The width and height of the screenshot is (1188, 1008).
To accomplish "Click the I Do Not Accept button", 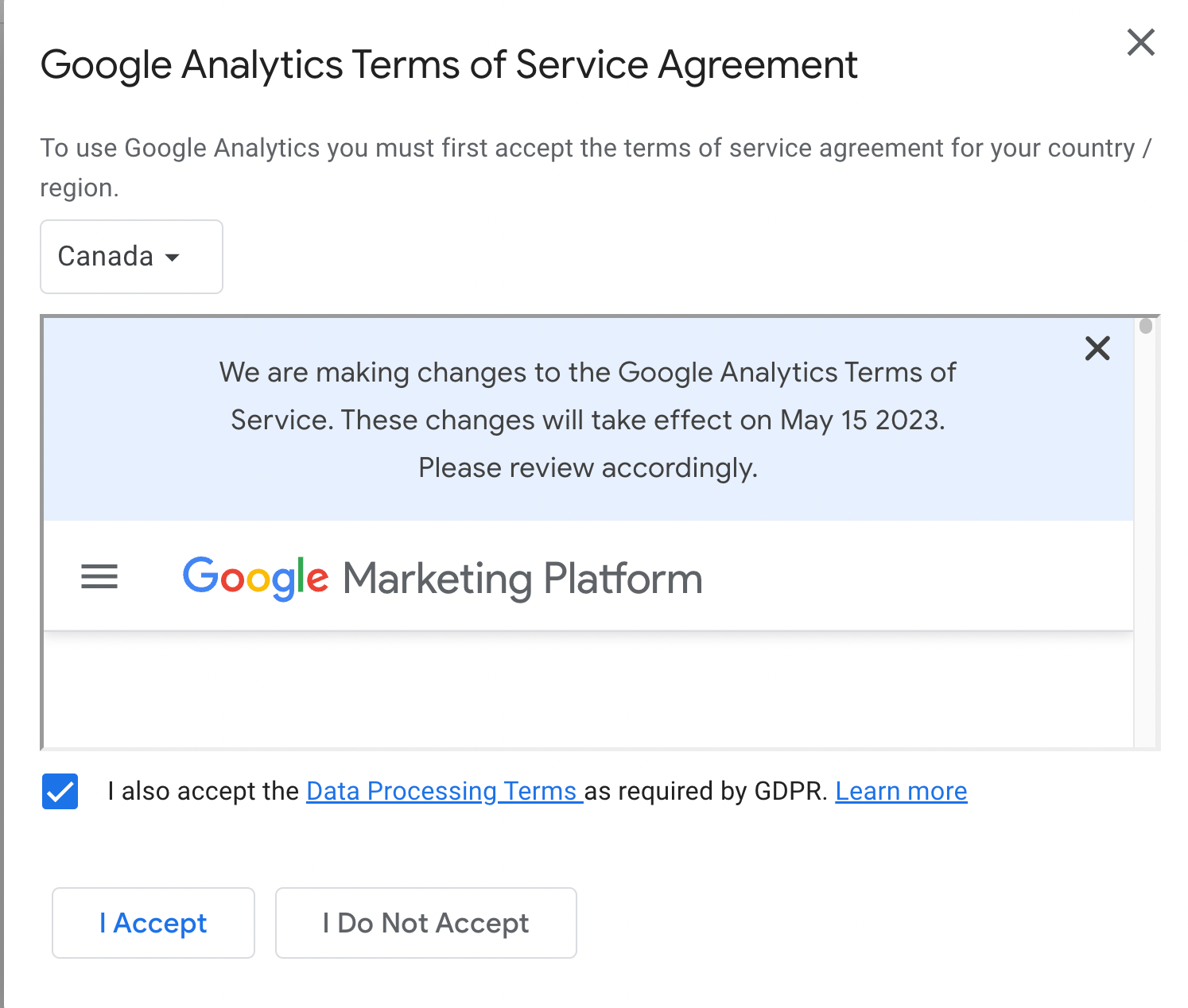I will [x=426, y=923].
